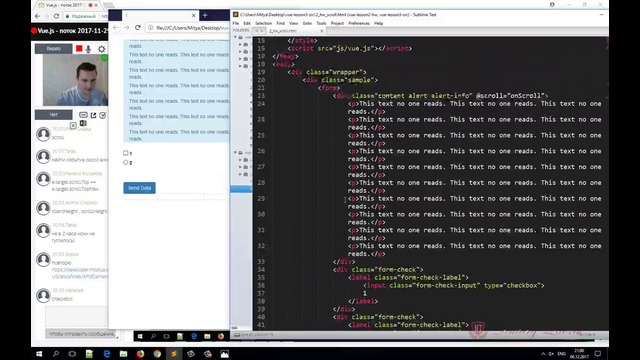The height and width of the screenshot is (360, 640).
Task: Click Sublime tab scroll left arrow
Action: tap(257, 31)
